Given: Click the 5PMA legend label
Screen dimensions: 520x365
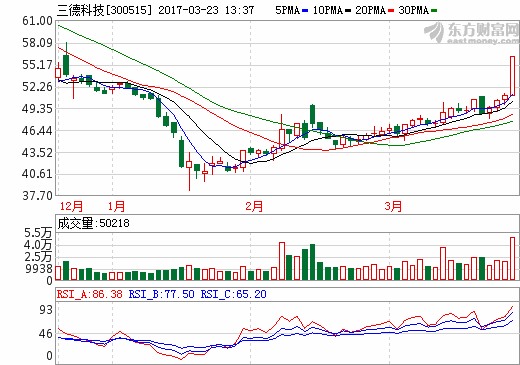Looking at the screenshot, I should (x=288, y=10).
